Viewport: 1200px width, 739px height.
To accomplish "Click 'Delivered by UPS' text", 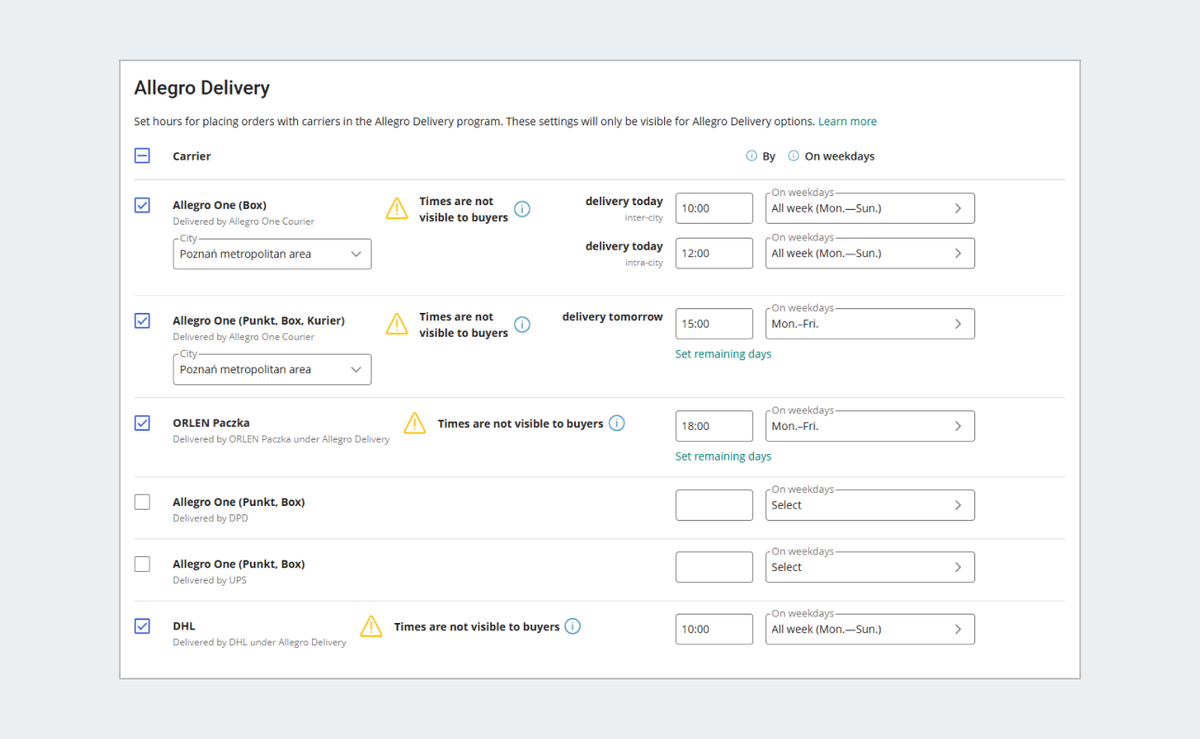I will tap(209, 580).
